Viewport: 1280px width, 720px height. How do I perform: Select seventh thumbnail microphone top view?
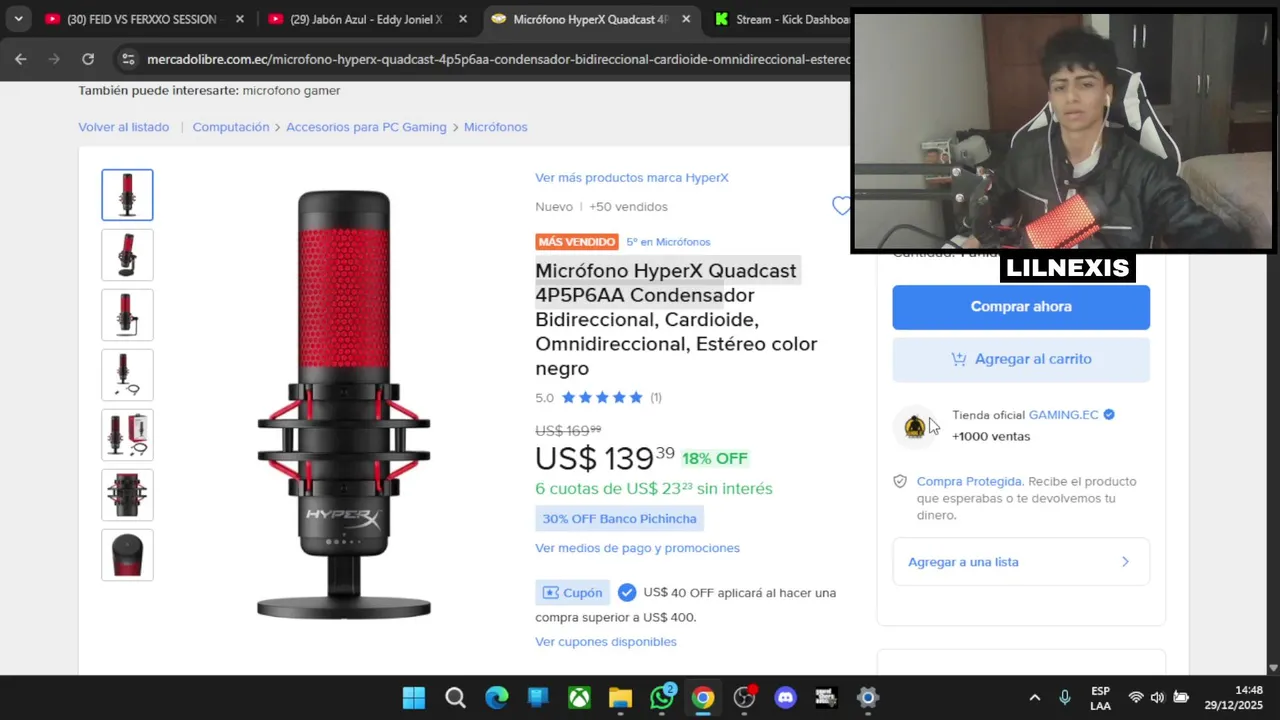pos(127,555)
